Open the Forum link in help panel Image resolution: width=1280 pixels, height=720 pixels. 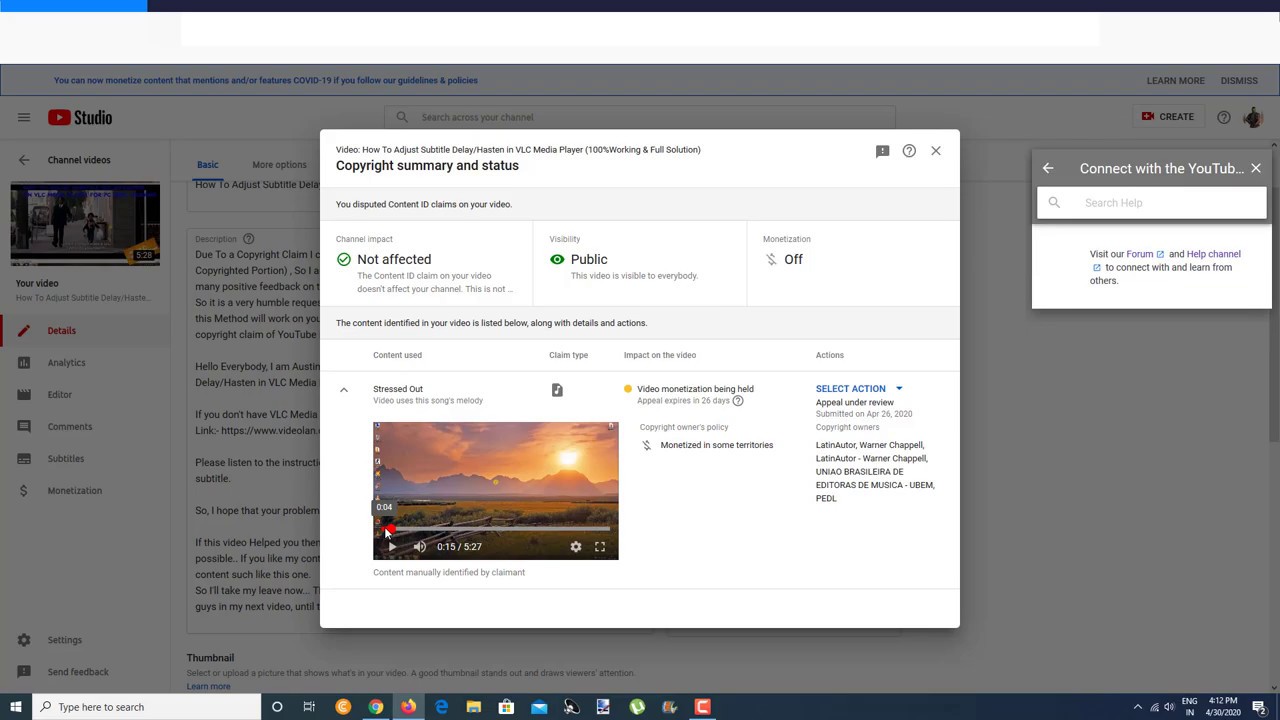[1145, 254]
